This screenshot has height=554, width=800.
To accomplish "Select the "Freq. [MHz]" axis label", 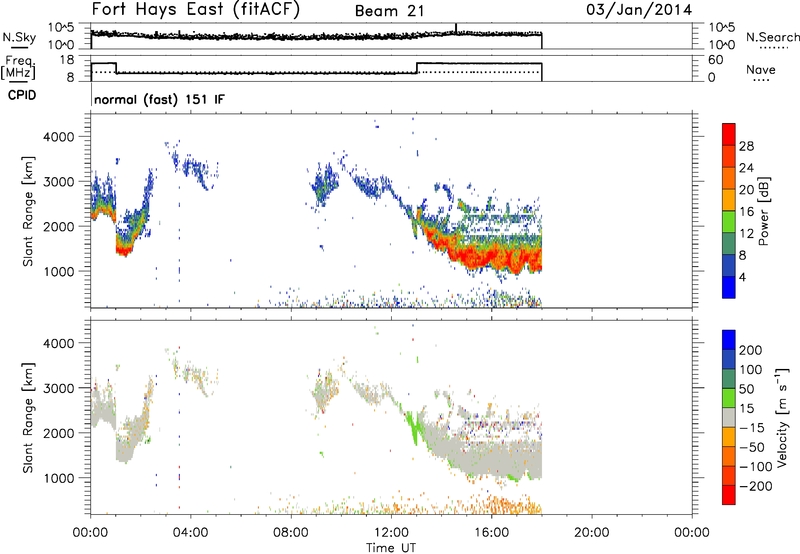I will click(19, 68).
